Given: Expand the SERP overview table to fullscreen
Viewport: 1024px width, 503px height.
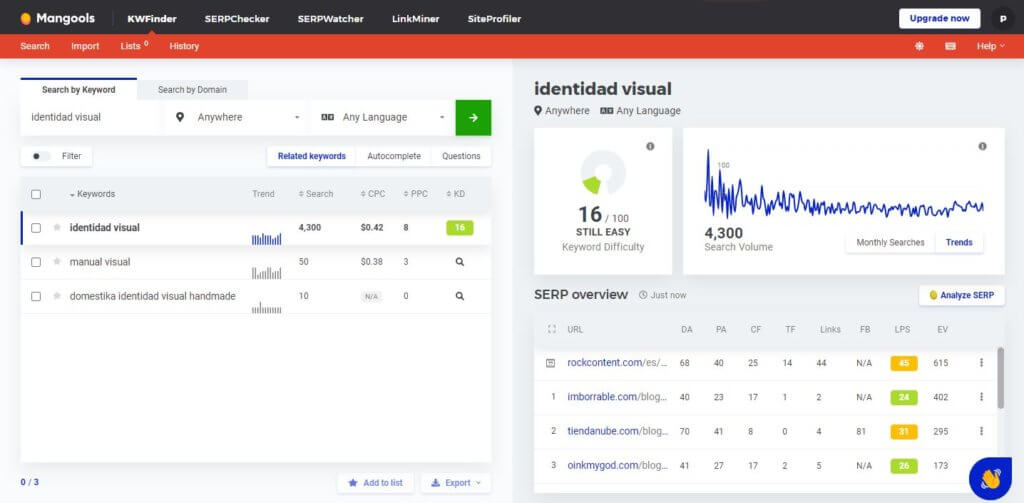Looking at the screenshot, I should (x=551, y=329).
